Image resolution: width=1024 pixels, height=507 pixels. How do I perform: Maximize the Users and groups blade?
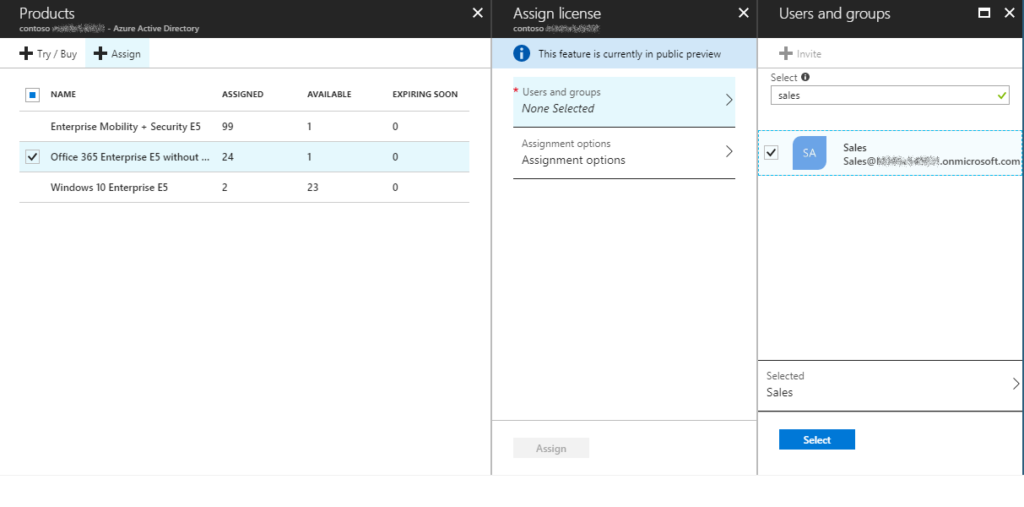984,14
